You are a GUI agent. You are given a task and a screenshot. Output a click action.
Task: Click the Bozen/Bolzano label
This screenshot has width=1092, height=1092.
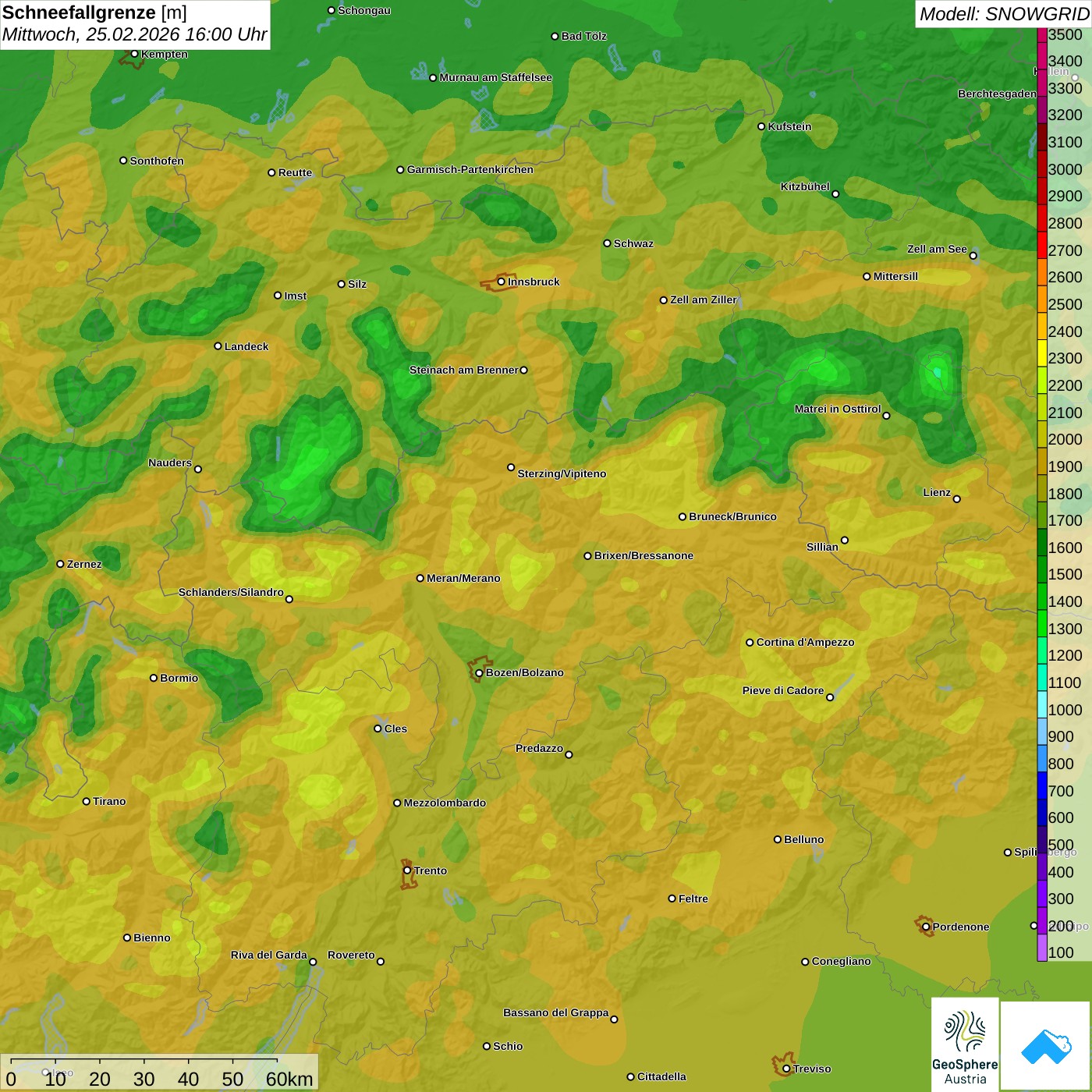point(524,672)
